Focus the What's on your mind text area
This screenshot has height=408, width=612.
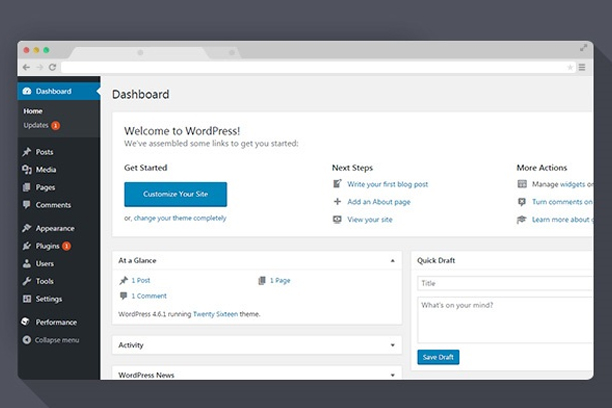coord(505,320)
